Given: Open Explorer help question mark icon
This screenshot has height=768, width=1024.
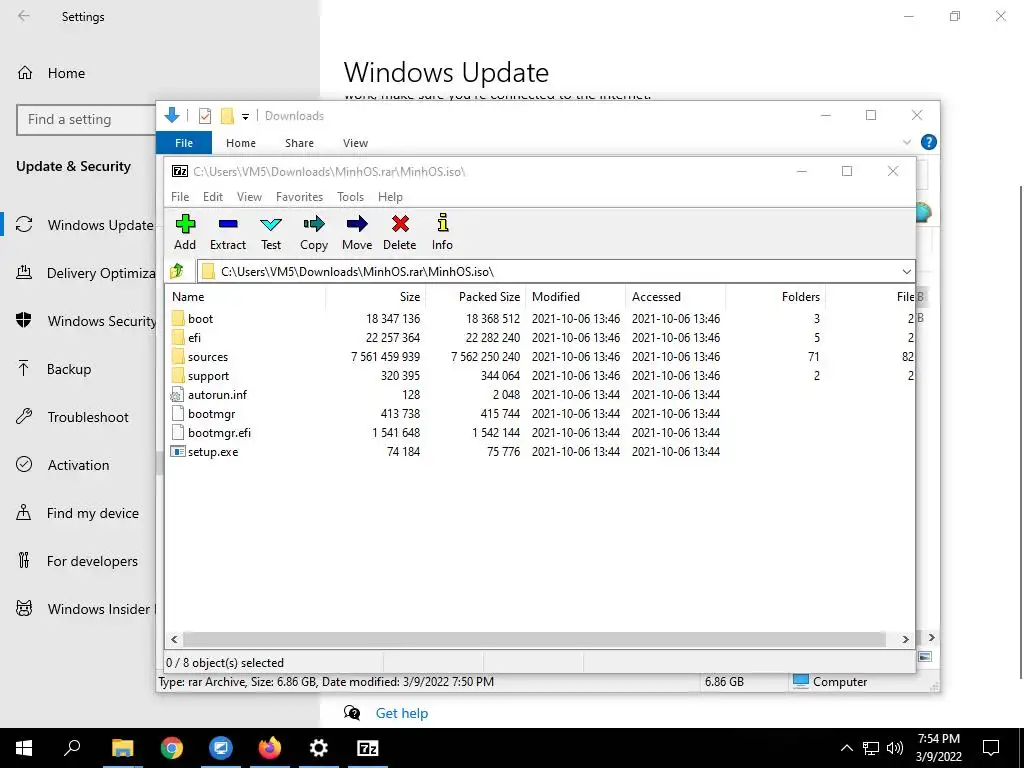Looking at the screenshot, I should (928, 142).
